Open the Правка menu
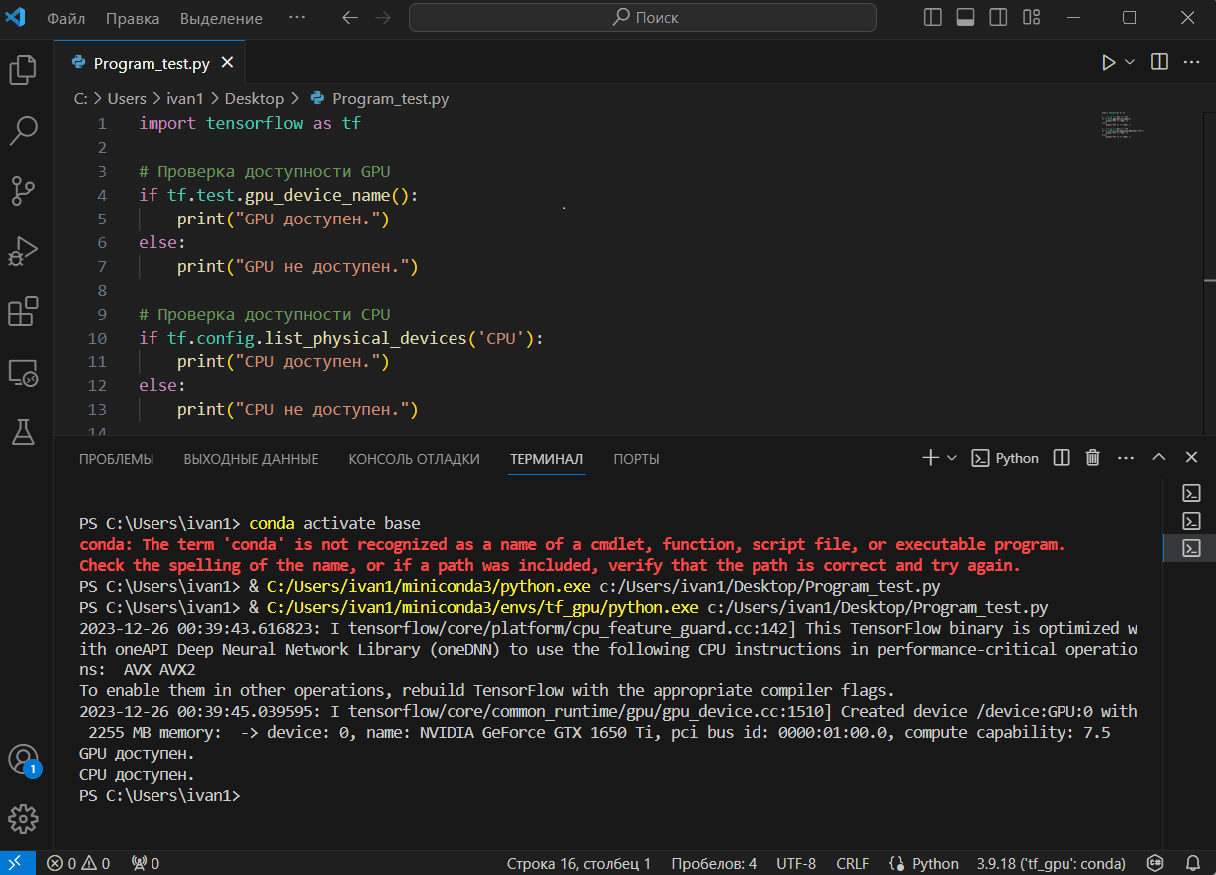The image size is (1216, 875). click(132, 18)
